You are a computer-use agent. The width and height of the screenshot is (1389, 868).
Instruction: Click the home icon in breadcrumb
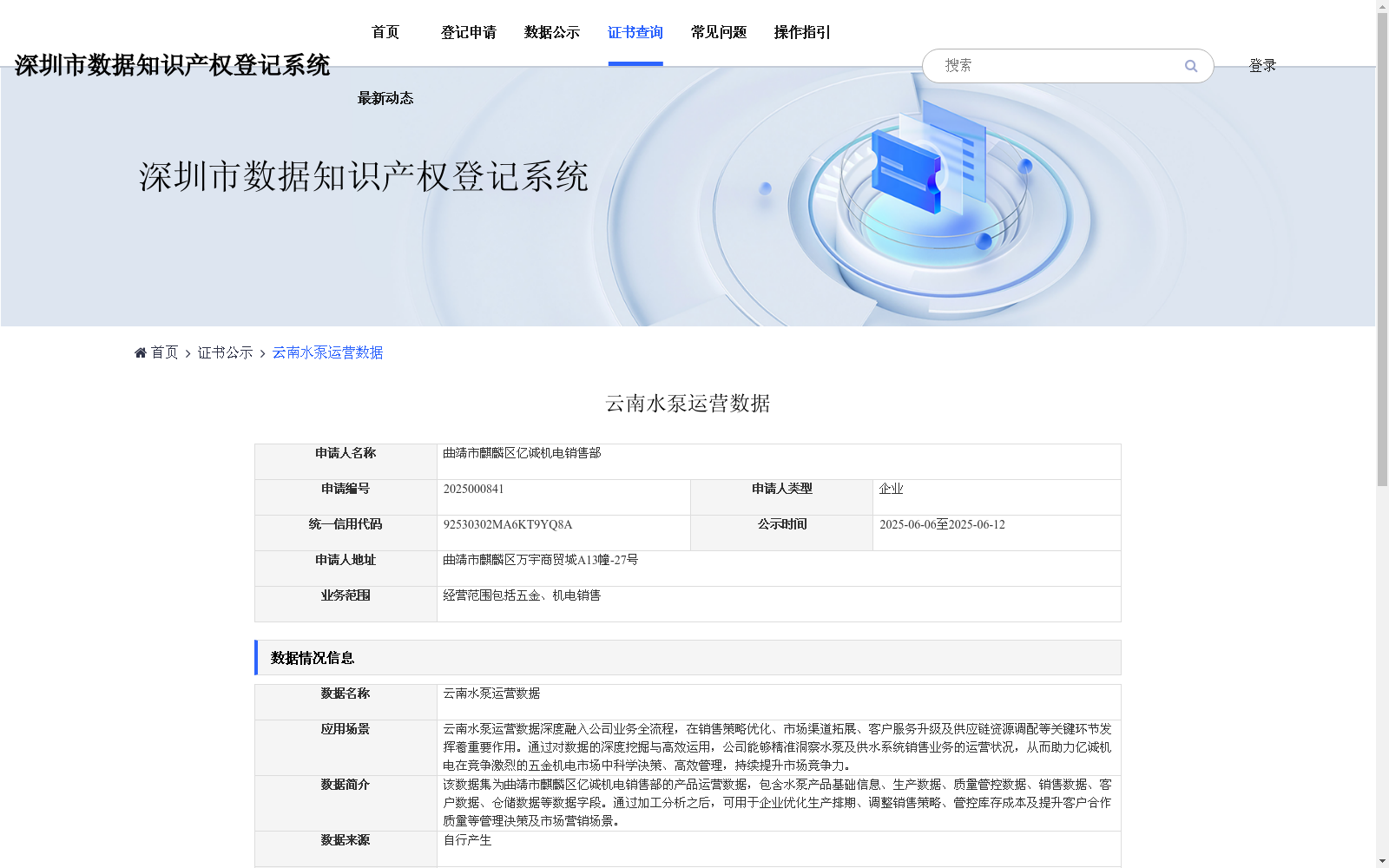[x=141, y=352]
